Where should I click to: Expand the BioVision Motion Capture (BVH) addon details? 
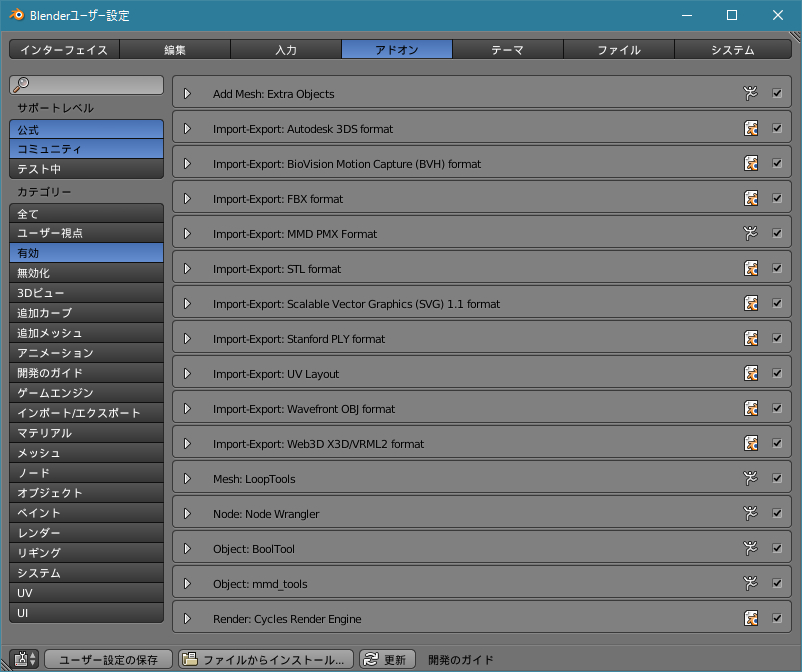pos(187,164)
